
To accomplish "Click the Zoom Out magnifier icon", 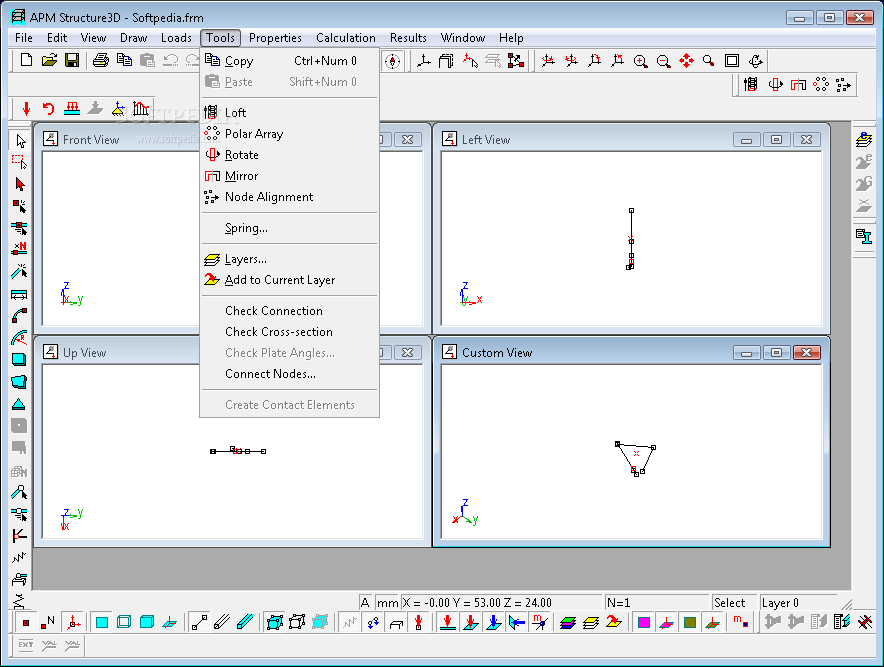I will click(x=664, y=61).
